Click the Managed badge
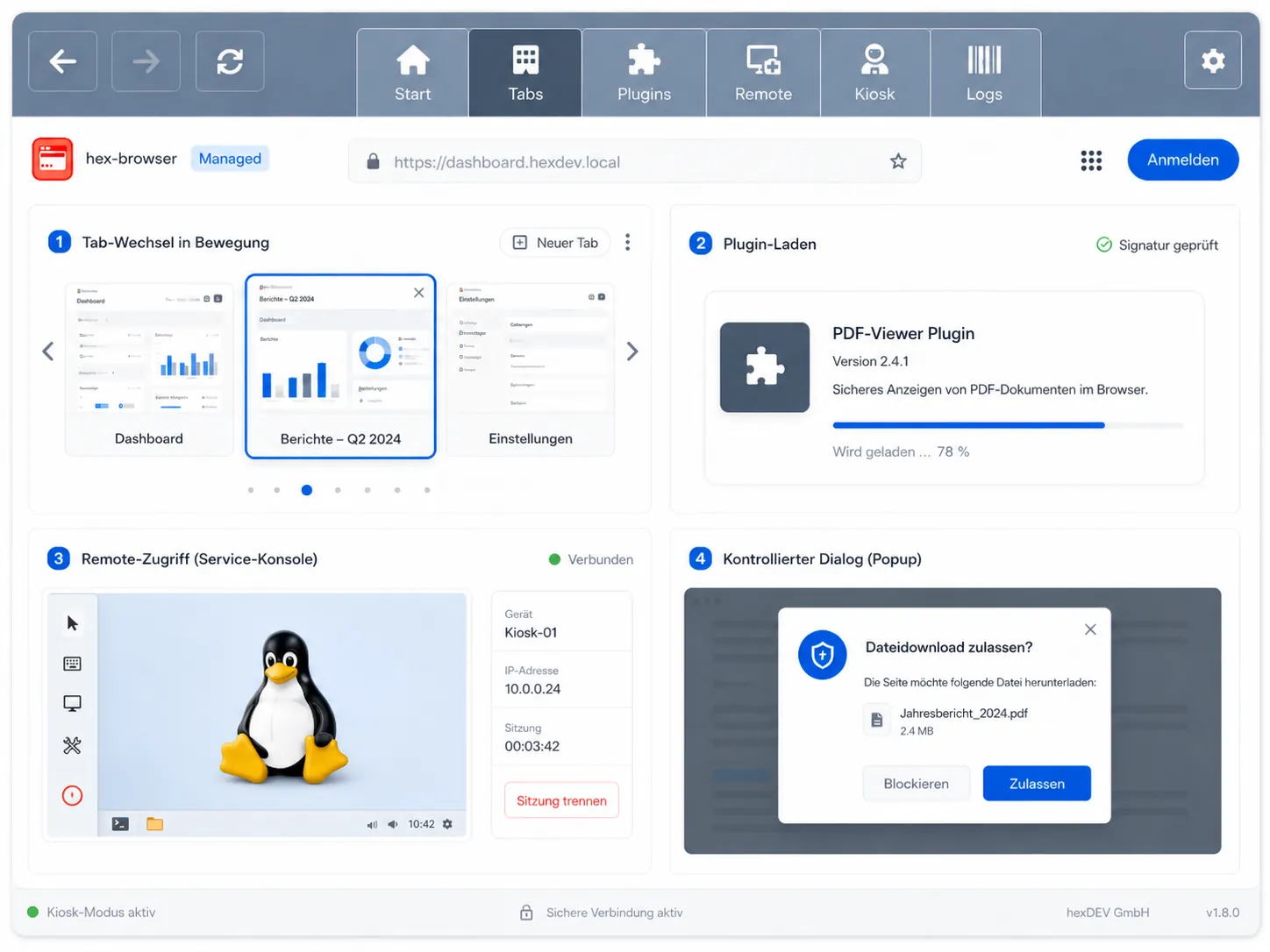The height and width of the screenshot is (952, 1270). click(x=230, y=159)
